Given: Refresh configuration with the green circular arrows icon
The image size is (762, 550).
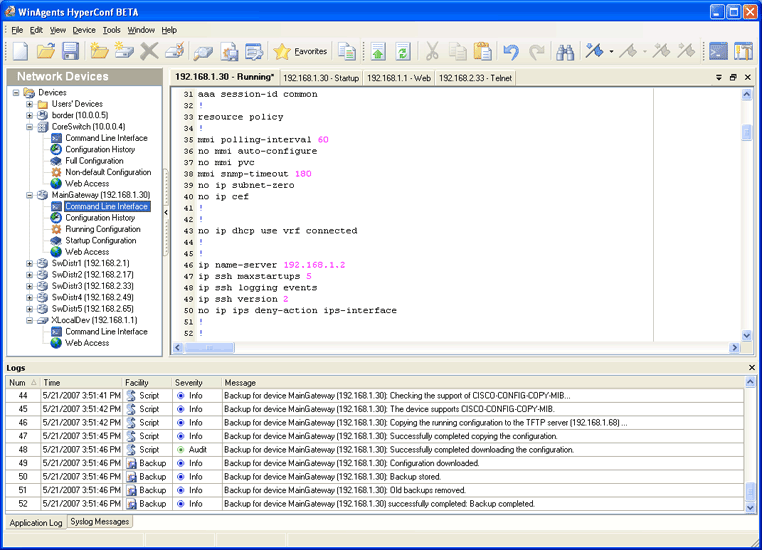Looking at the screenshot, I should (x=403, y=51).
